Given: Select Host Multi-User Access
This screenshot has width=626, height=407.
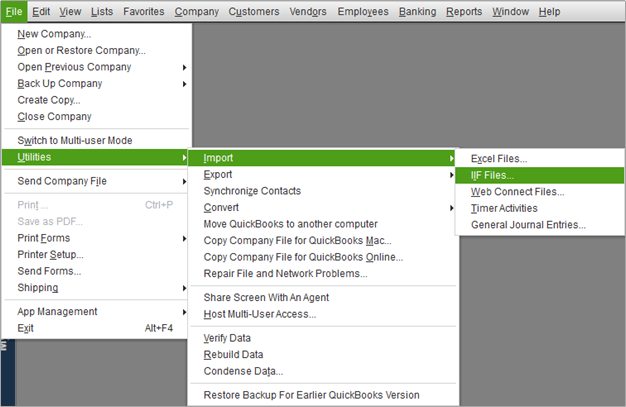Looking at the screenshot, I should [322, 314].
